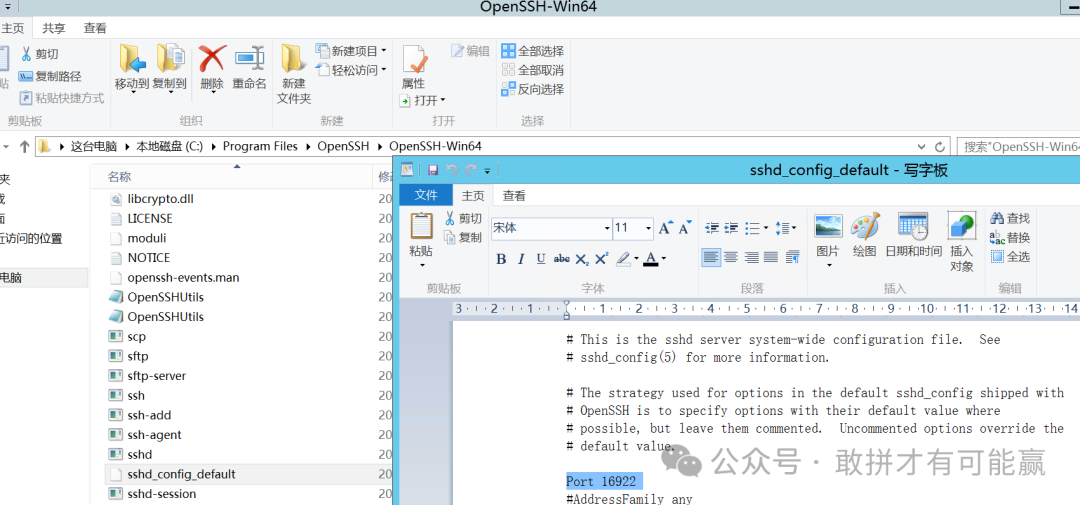Switch to Explorer View (查看) tab

point(95,28)
